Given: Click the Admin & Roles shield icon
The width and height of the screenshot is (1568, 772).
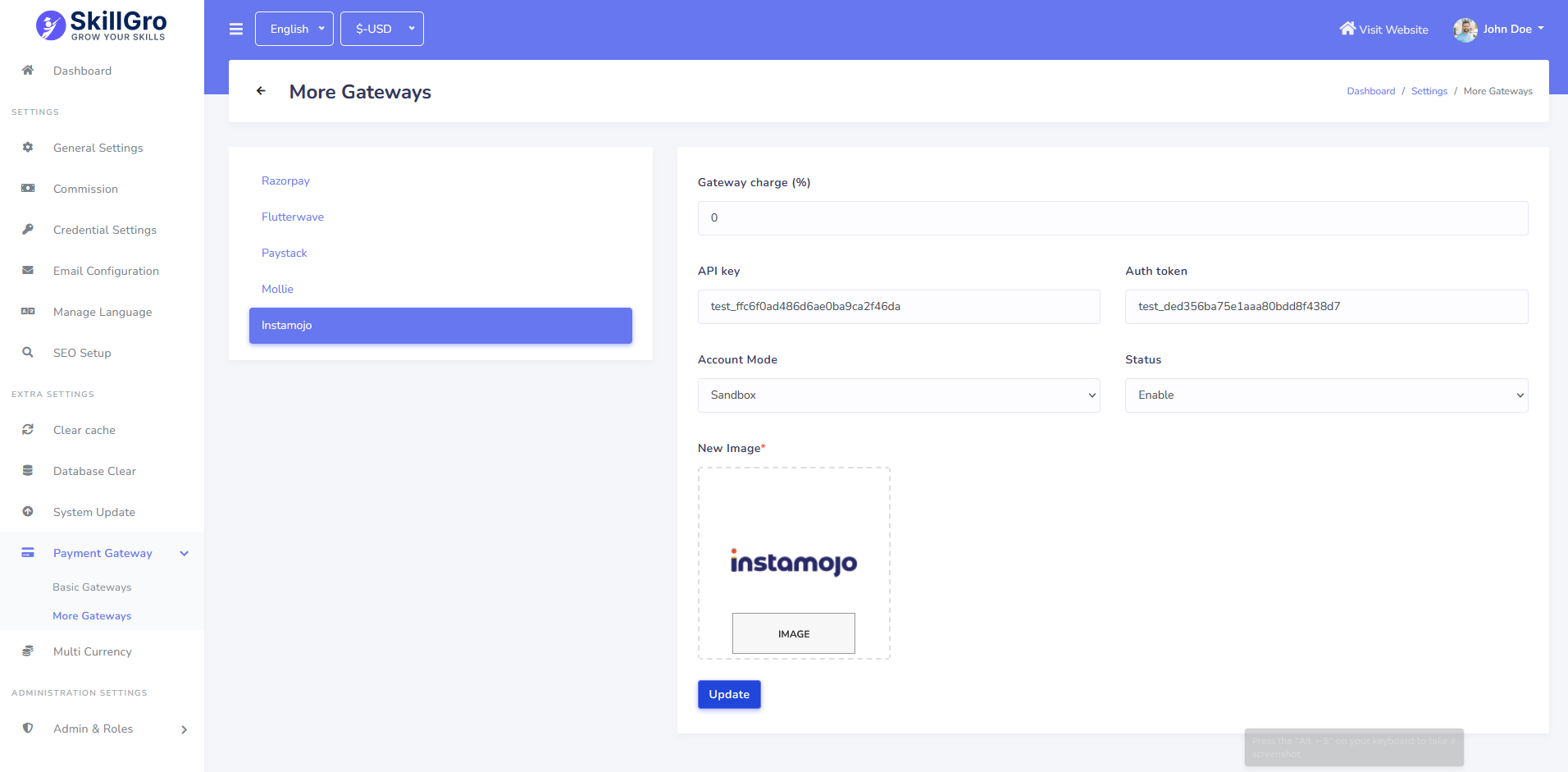Looking at the screenshot, I should [28, 729].
